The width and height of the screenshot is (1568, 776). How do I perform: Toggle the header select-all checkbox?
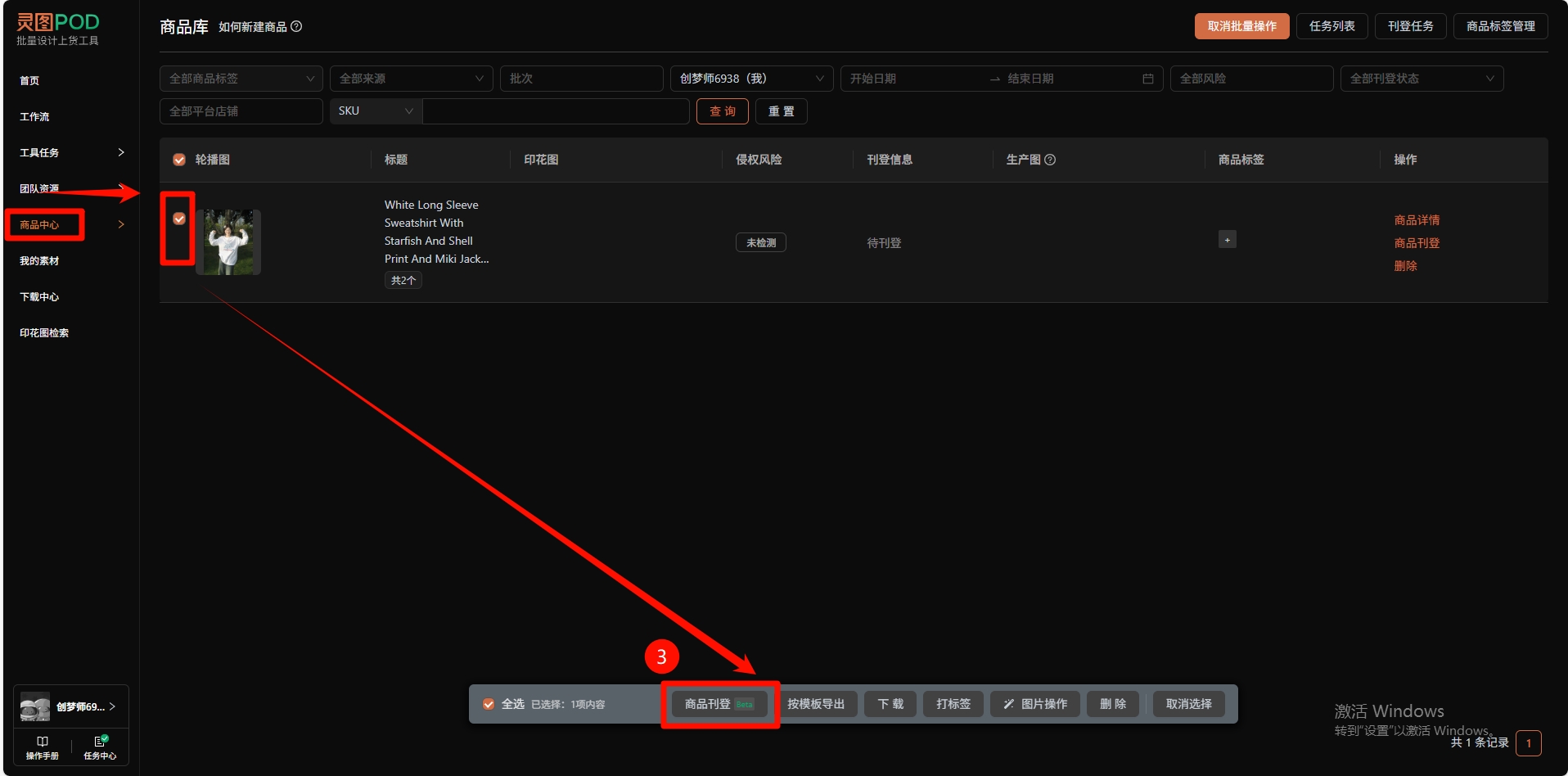point(179,160)
